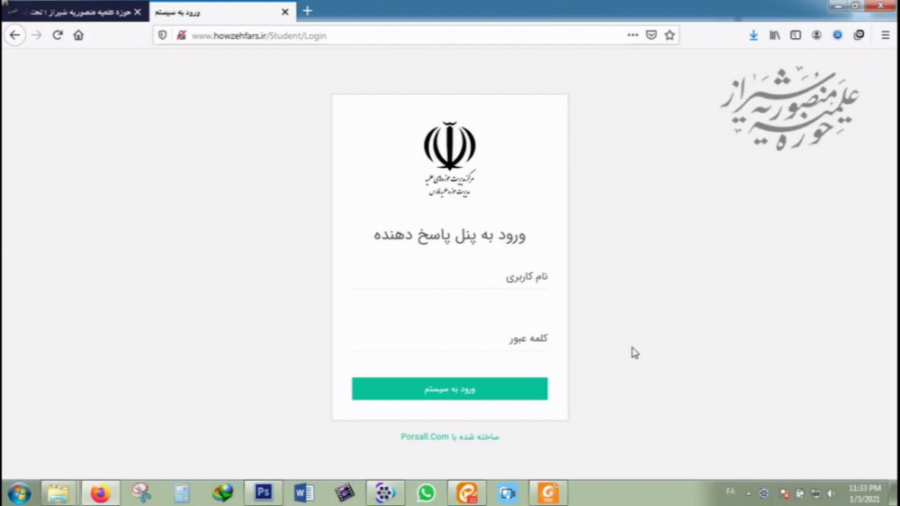The height and width of the screenshot is (506, 900).
Task: Reload the current page
Action: [57, 35]
